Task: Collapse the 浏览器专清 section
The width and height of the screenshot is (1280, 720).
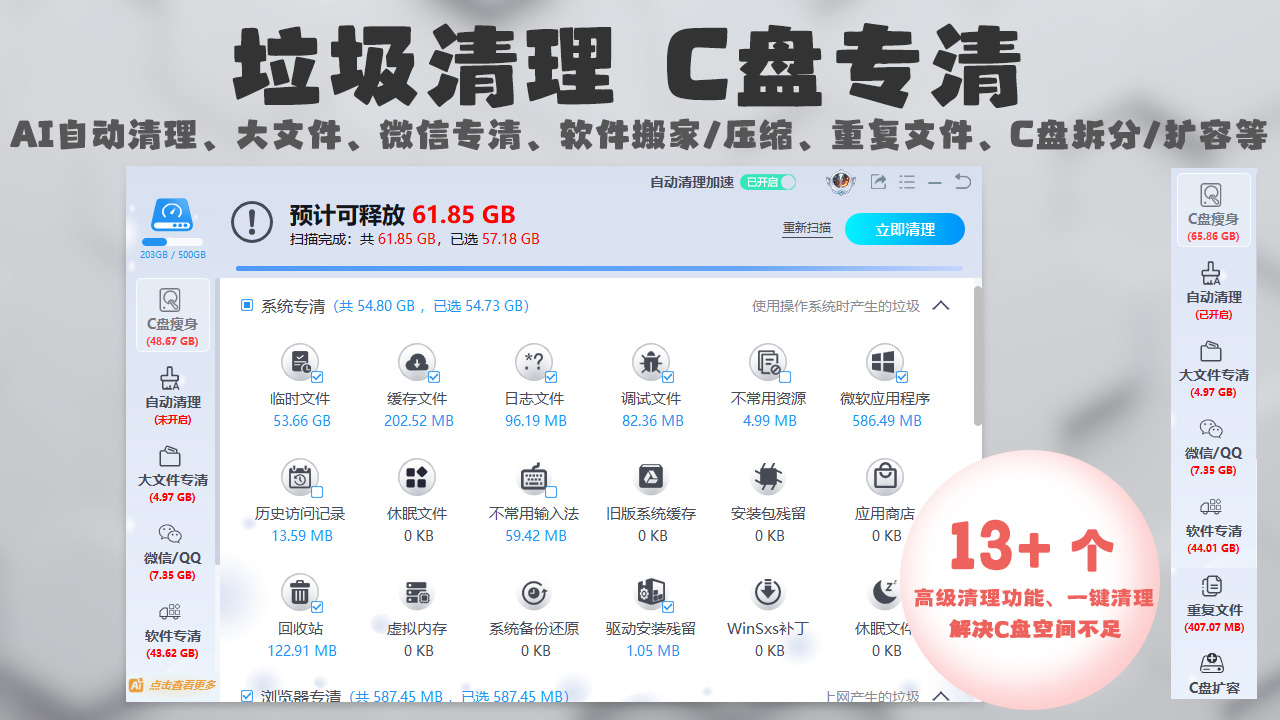Action: [940, 695]
